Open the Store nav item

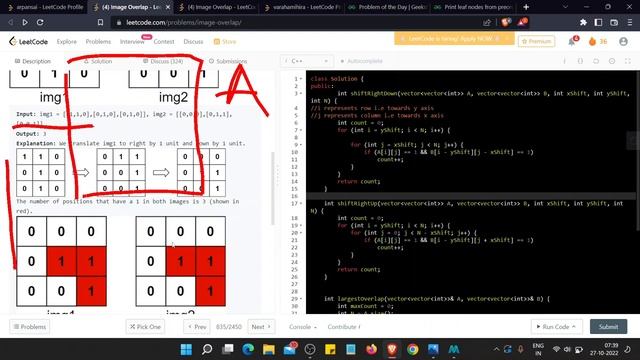tap(225, 42)
